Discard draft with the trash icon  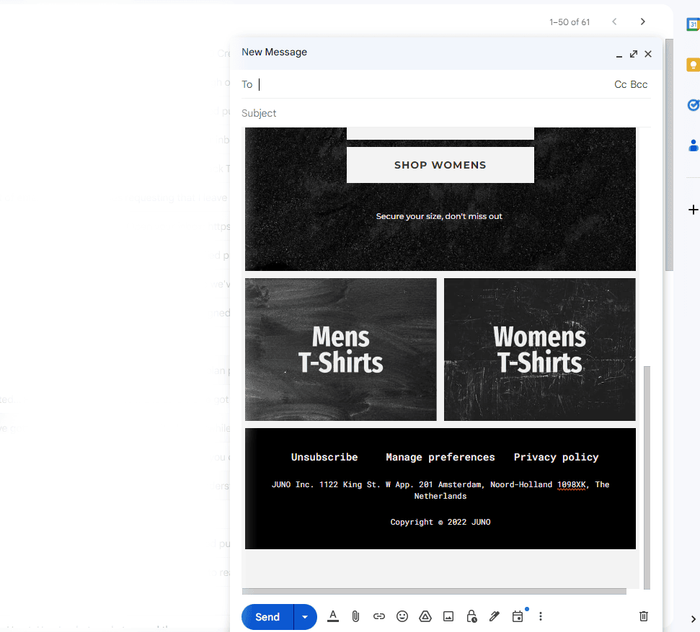point(643,616)
